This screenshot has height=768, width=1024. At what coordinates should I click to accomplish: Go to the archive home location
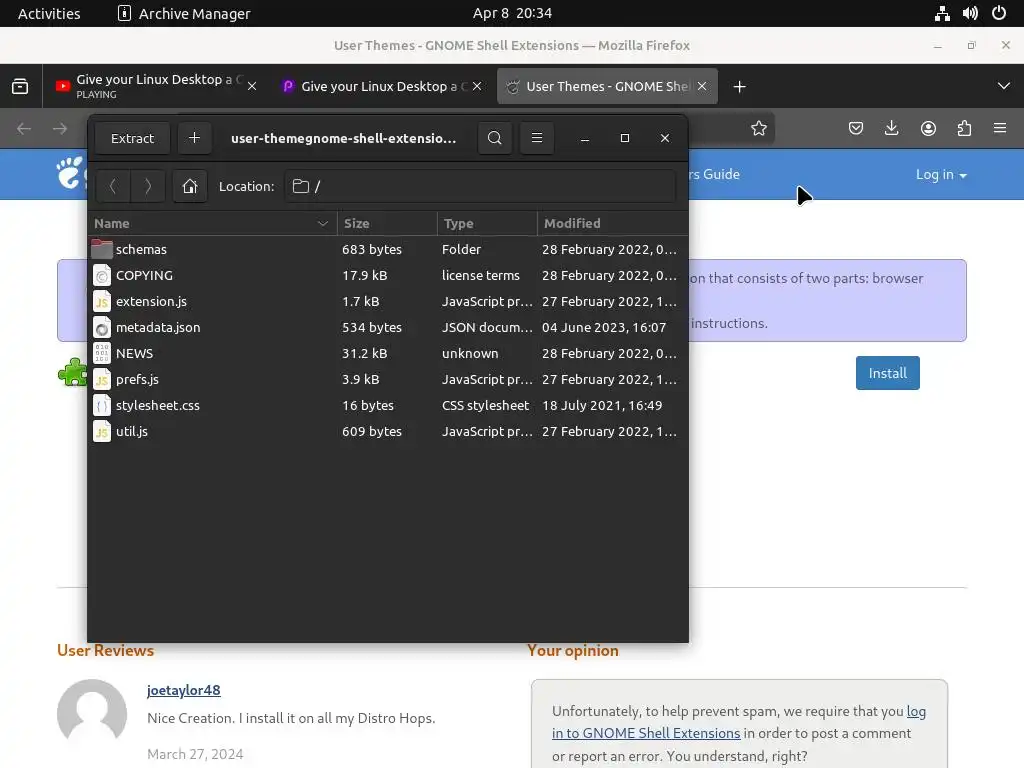click(x=190, y=186)
